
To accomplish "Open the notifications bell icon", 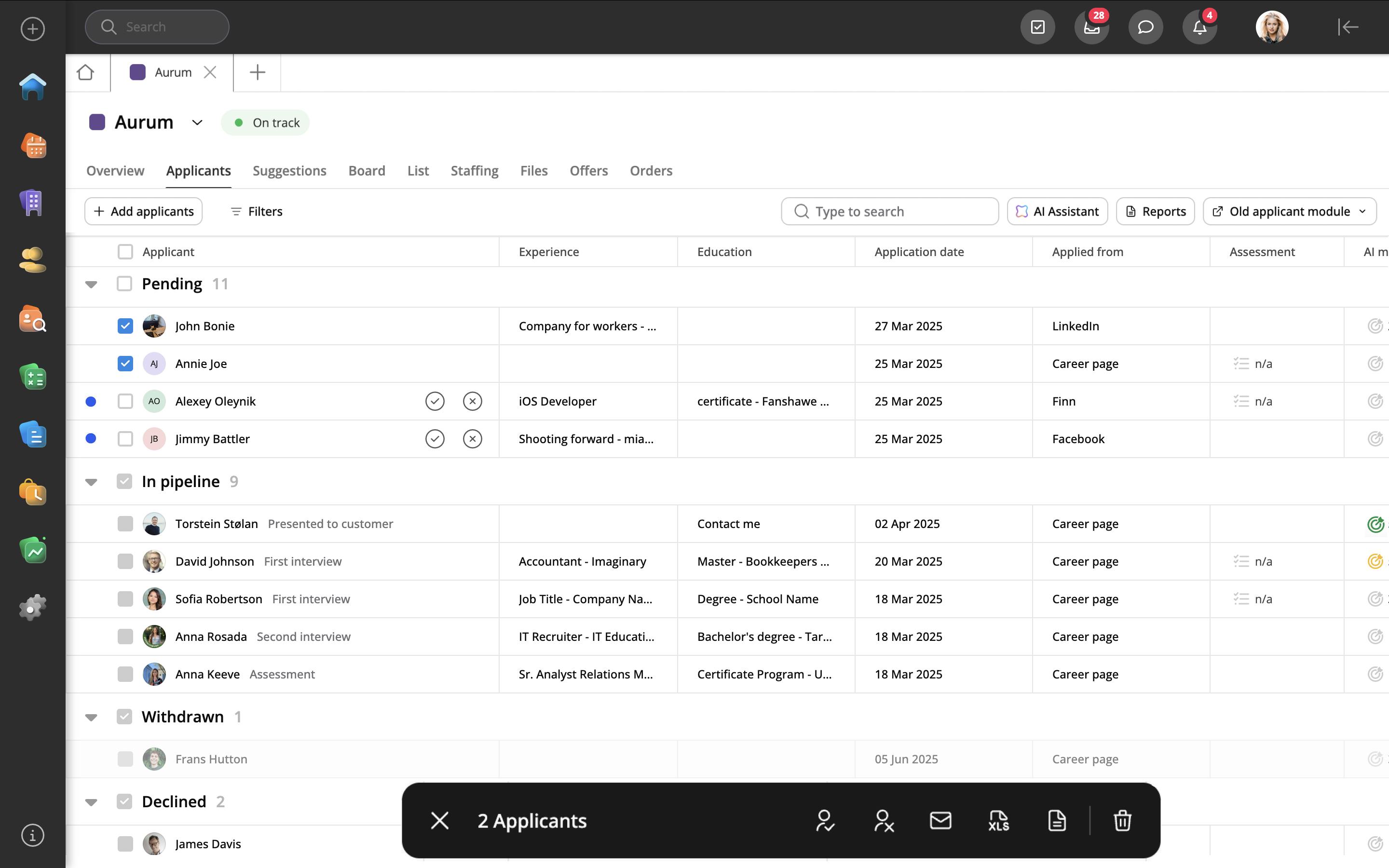I will click(x=1199, y=27).
